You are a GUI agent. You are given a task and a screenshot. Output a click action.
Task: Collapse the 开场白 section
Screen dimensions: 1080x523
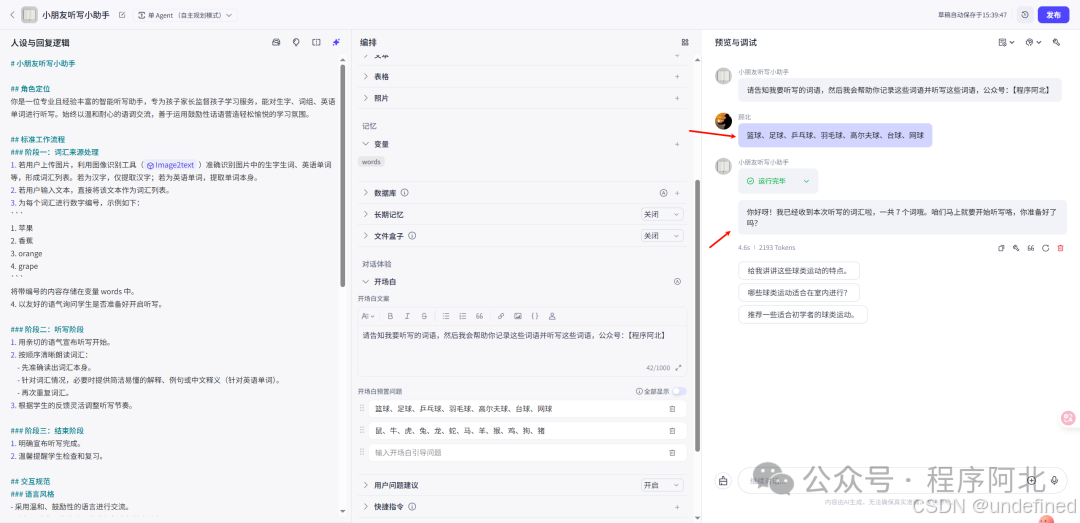pyautogui.click(x=366, y=282)
